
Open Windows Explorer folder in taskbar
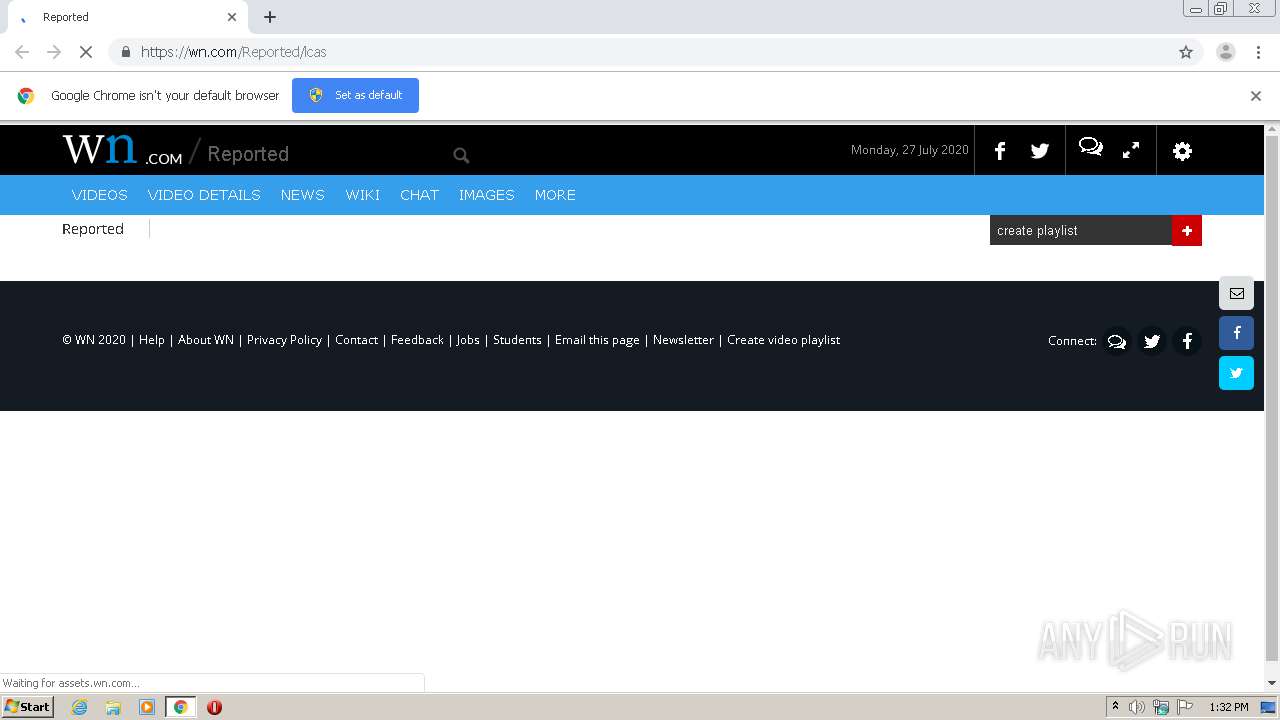[113, 707]
